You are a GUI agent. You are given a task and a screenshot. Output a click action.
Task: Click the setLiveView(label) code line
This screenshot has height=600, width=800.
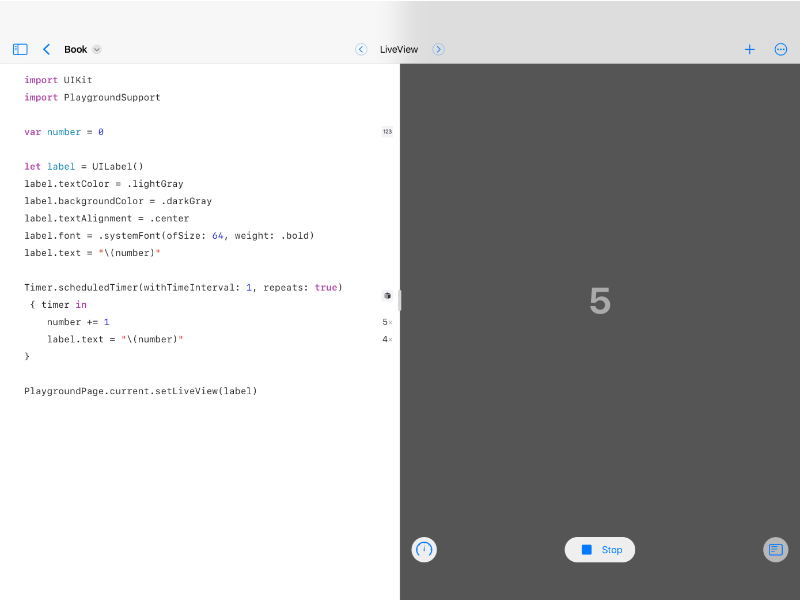[x=140, y=391]
